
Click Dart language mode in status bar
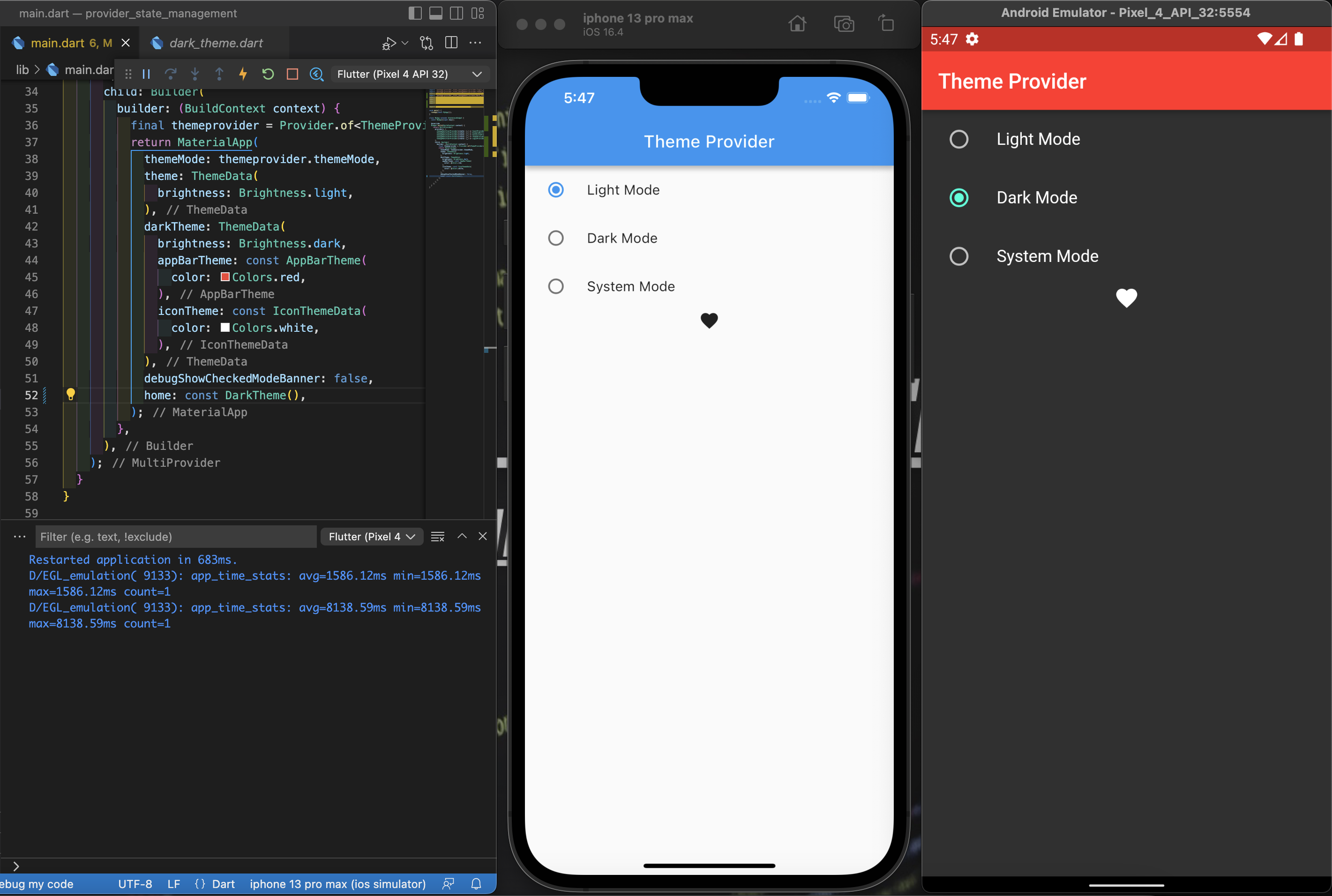coord(223,884)
